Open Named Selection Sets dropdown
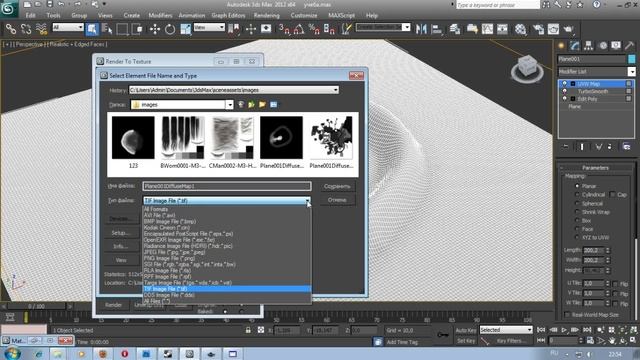Screen dimensions: 640x360 [406, 27]
